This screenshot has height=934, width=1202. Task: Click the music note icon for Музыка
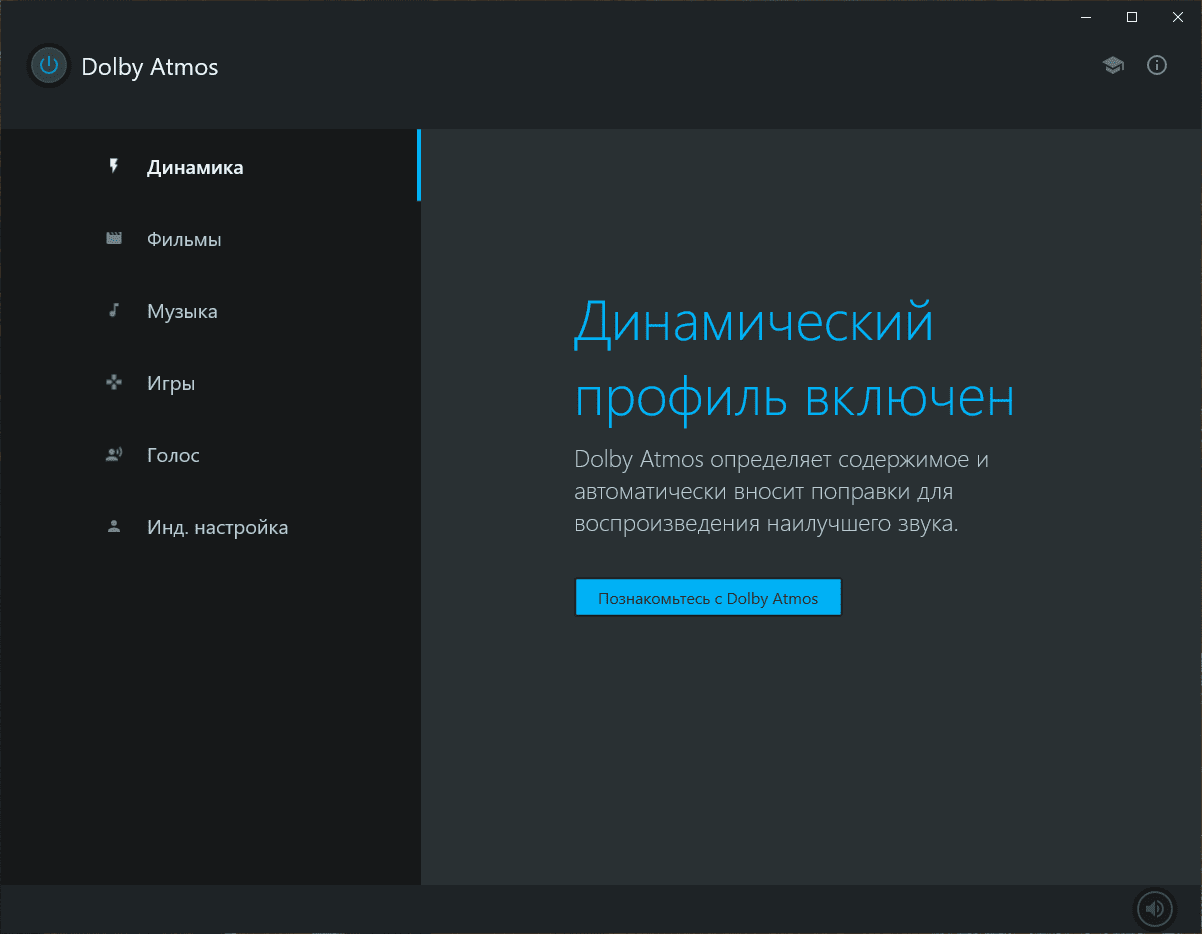[x=114, y=311]
